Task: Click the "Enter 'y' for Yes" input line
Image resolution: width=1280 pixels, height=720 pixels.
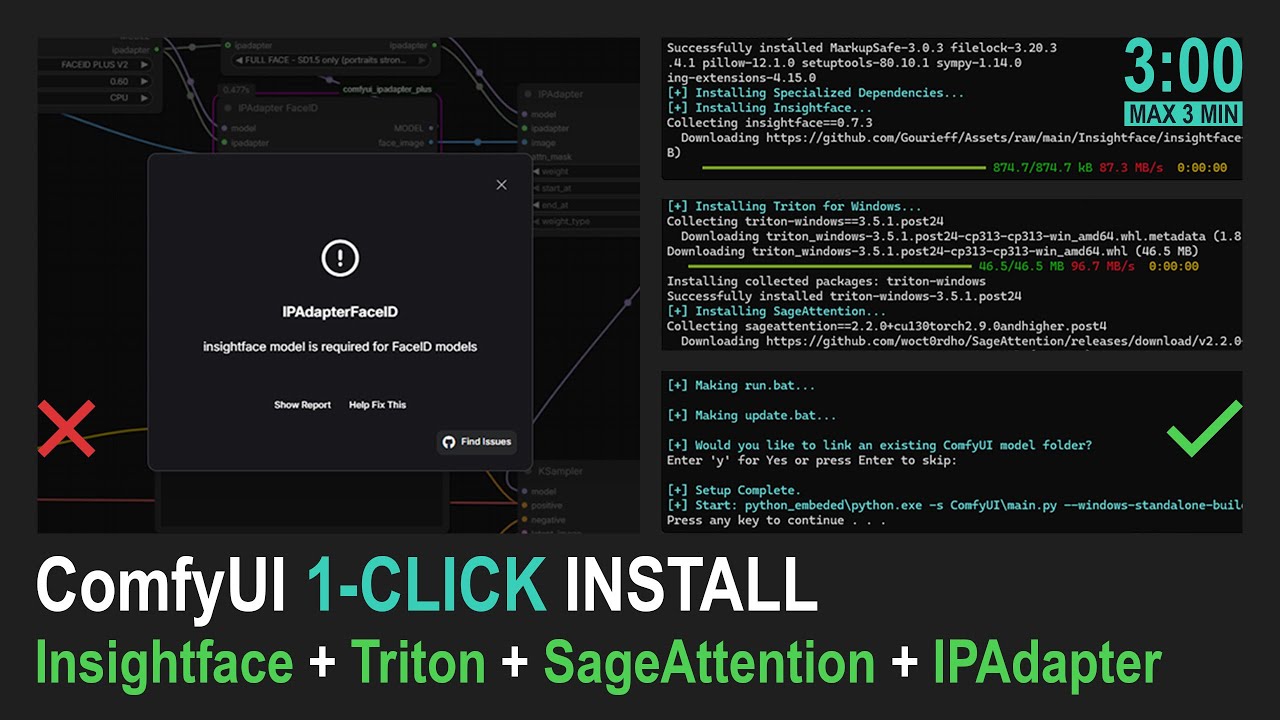Action: point(811,461)
